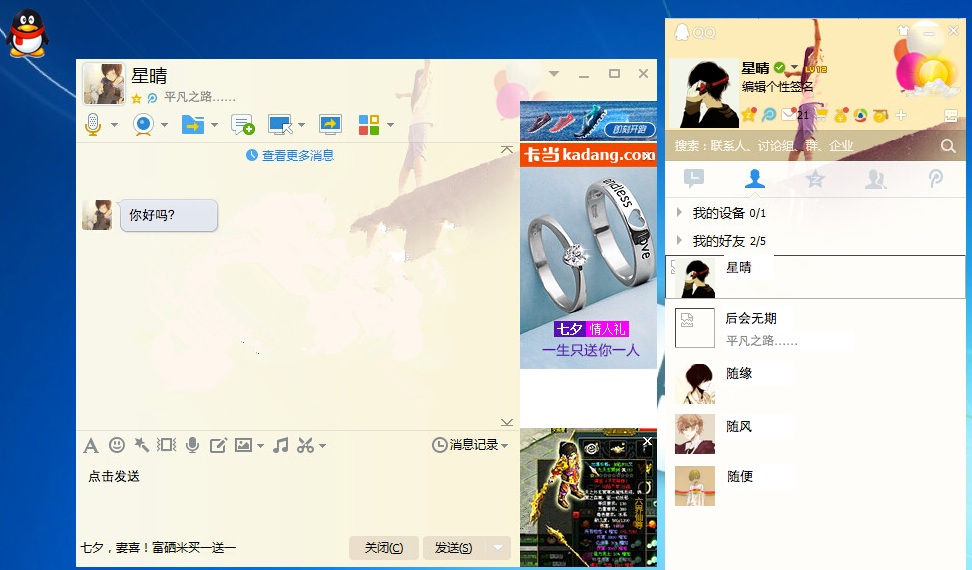Open the graduation cap help icon

(880, 115)
